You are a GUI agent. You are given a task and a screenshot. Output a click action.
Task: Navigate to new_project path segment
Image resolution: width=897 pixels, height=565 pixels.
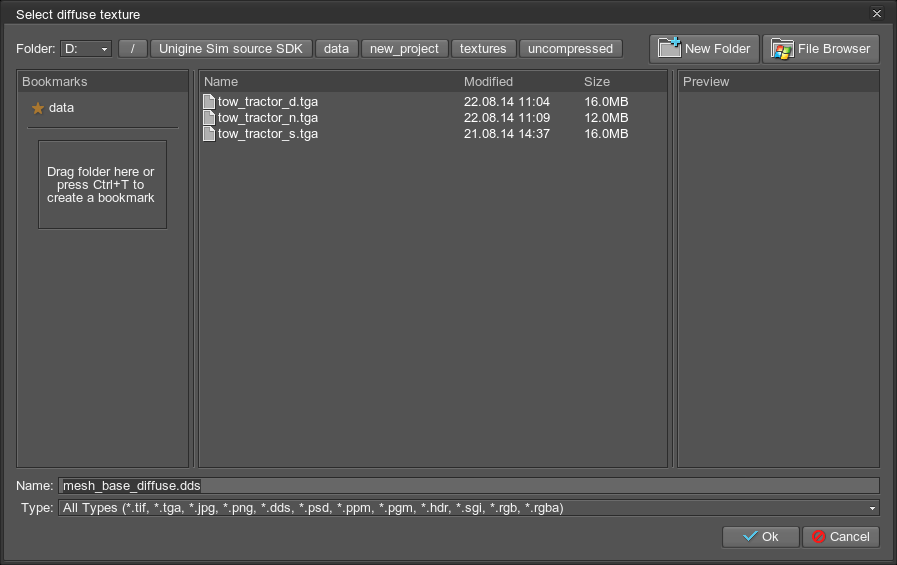[x=404, y=49]
